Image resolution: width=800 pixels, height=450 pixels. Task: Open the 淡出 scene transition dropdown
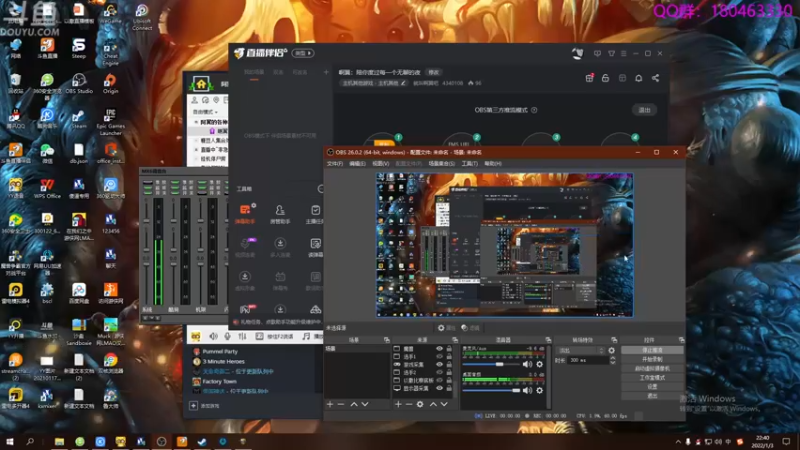point(581,351)
